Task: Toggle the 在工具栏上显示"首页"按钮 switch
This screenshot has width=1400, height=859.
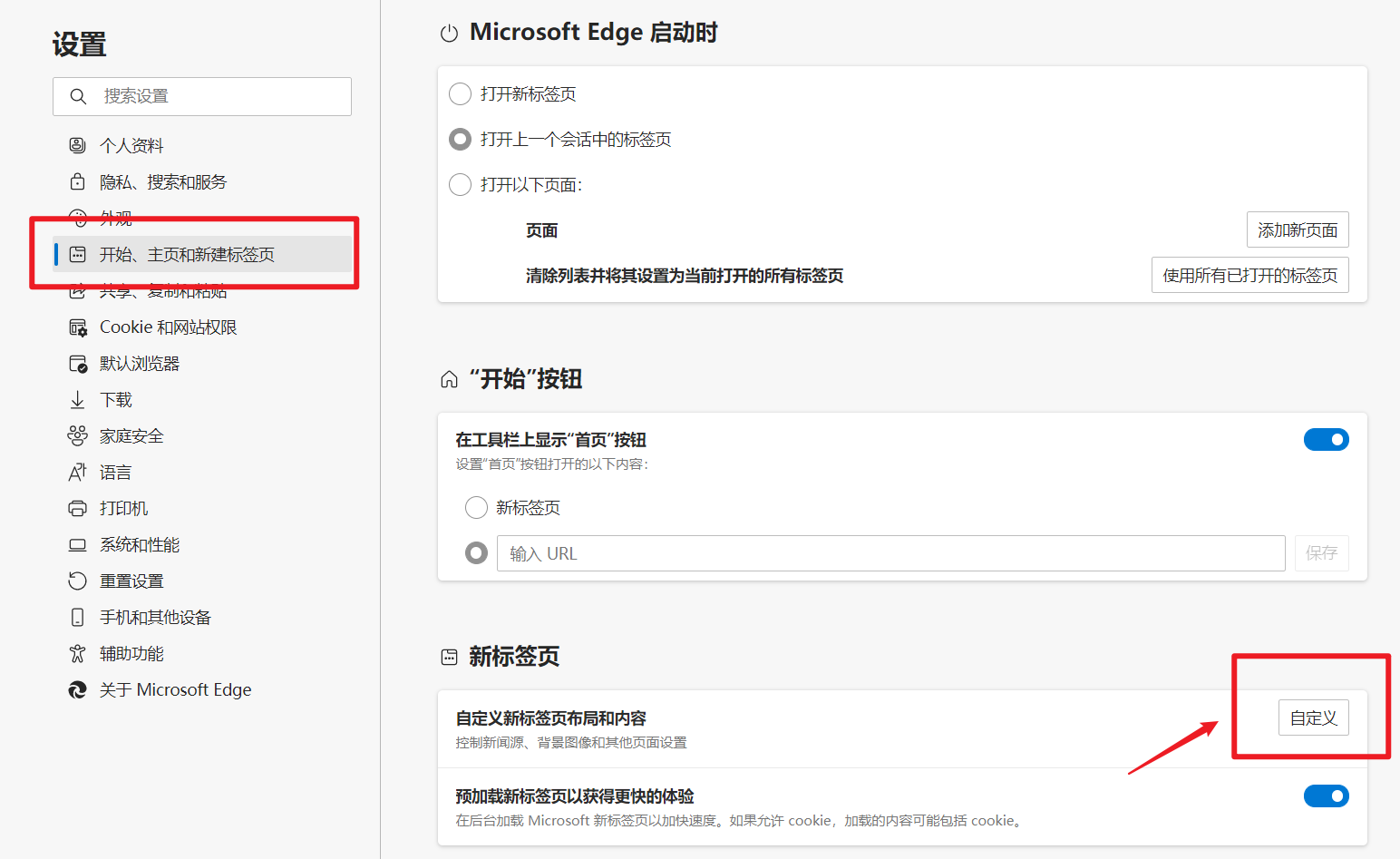Action: (x=1327, y=439)
